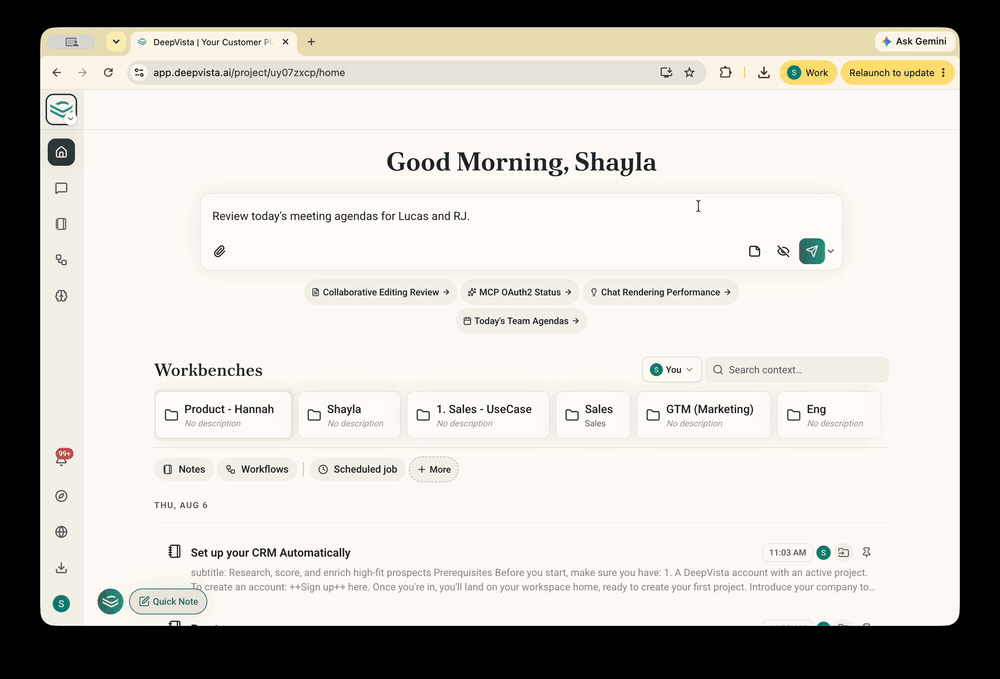The height and width of the screenshot is (679, 1000).
Task: Close the DeepVista tab
Action: coord(285,42)
